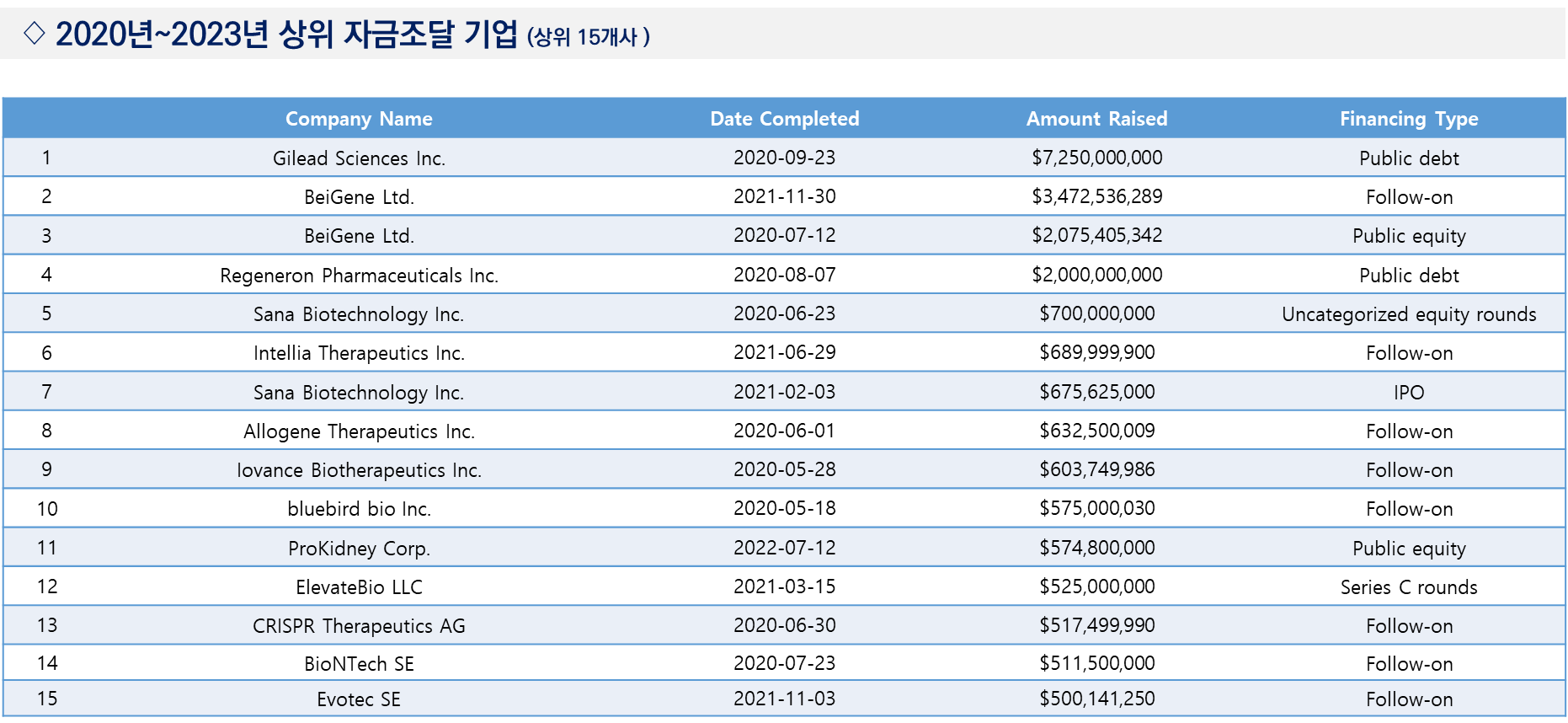The width and height of the screenshot is (1568, 723).
Task: Select the date 2020-08-07
Action: [x=785, y=275]
